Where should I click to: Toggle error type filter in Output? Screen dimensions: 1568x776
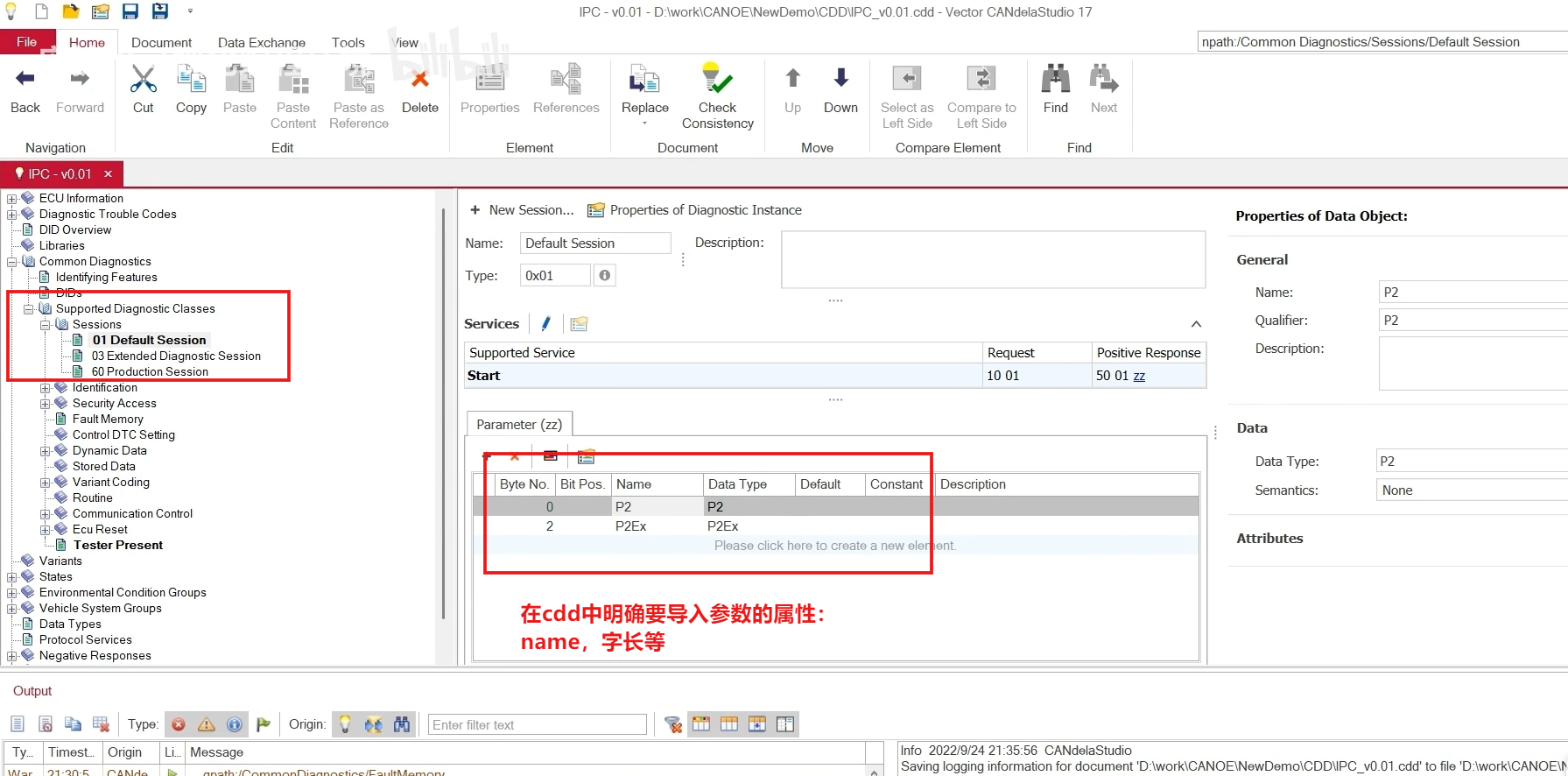(179, 724)
